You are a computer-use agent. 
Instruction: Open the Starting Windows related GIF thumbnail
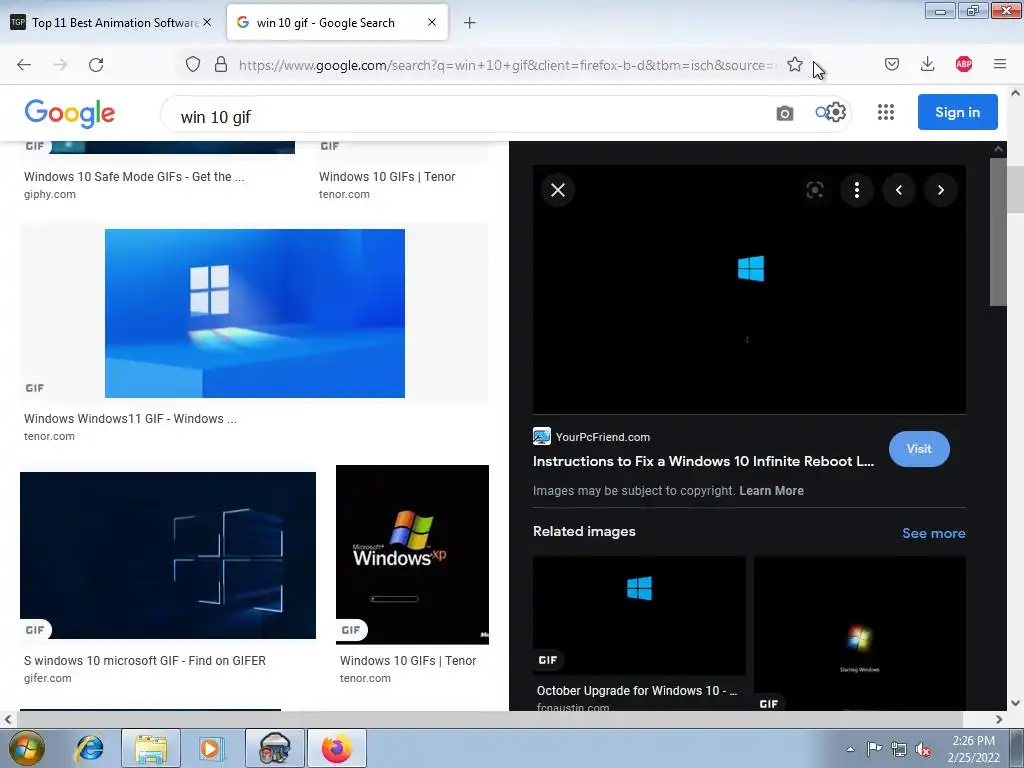click(860, 633)
